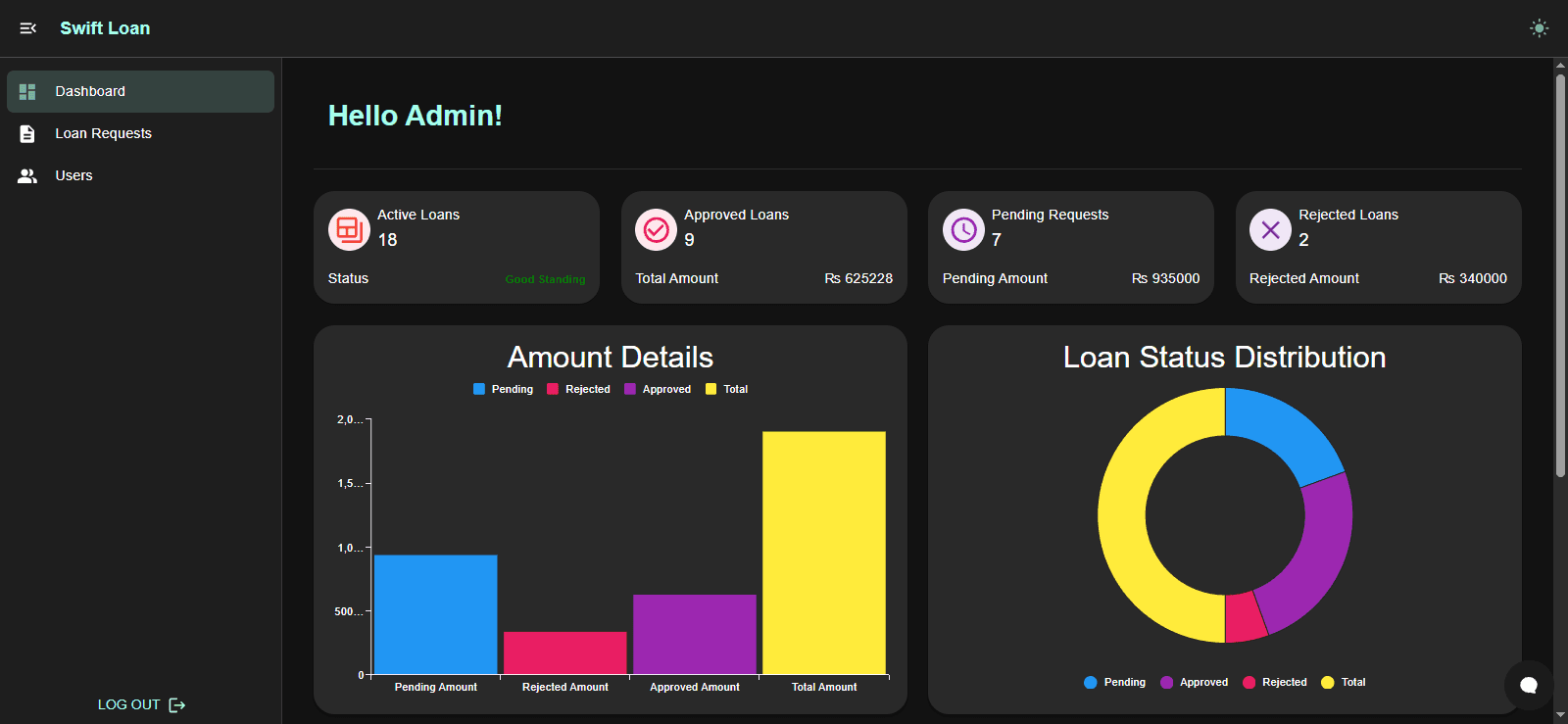Click the Approved Loans checkmark icon
This screenshot has height=724, width=1568.
point(657,230)
